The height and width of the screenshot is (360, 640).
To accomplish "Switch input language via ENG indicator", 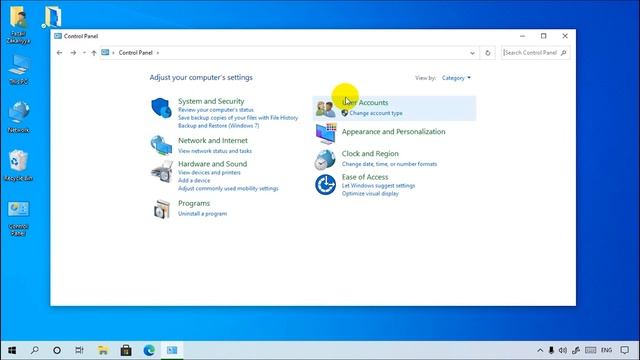I will tap(606, 350).
